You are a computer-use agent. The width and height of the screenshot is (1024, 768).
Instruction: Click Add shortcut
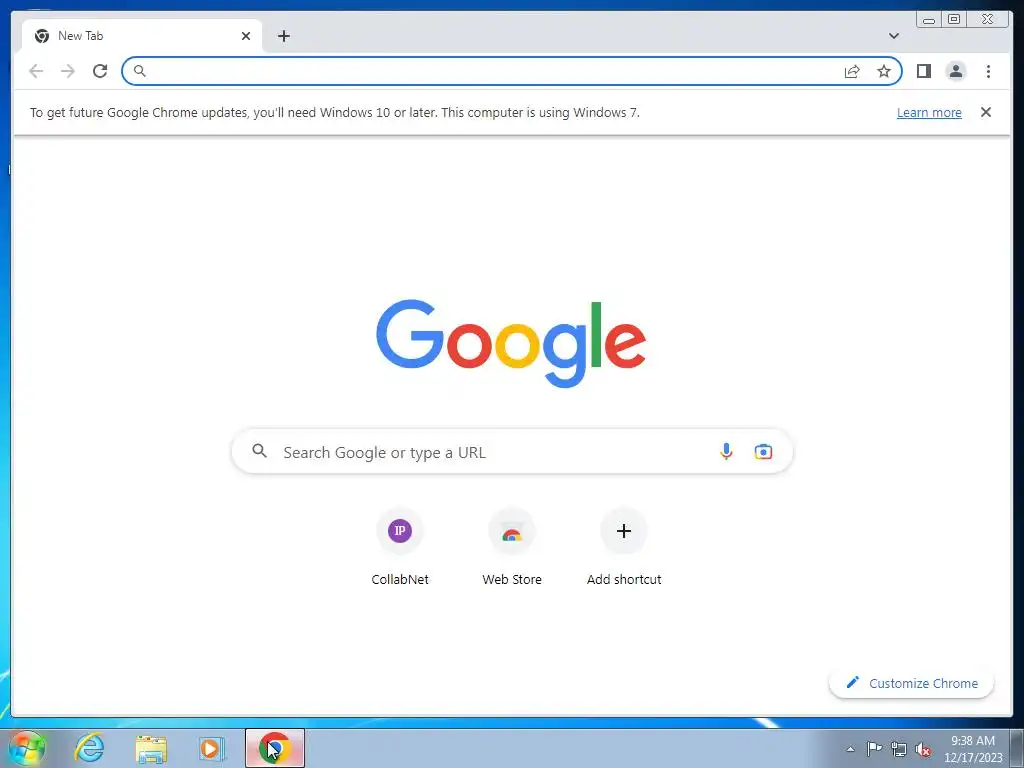624,549
